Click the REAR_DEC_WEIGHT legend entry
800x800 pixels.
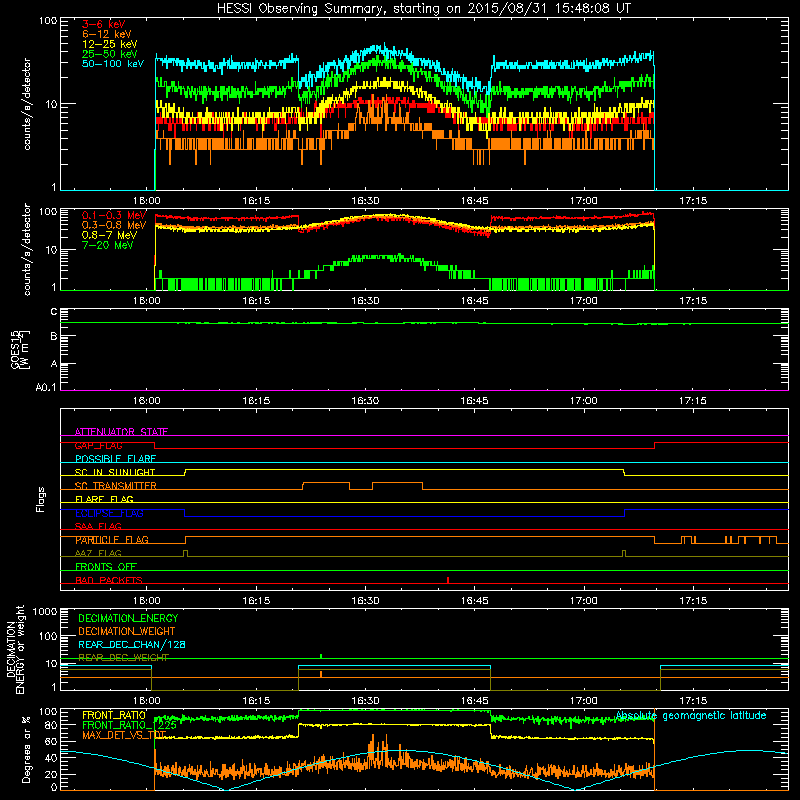123,657
